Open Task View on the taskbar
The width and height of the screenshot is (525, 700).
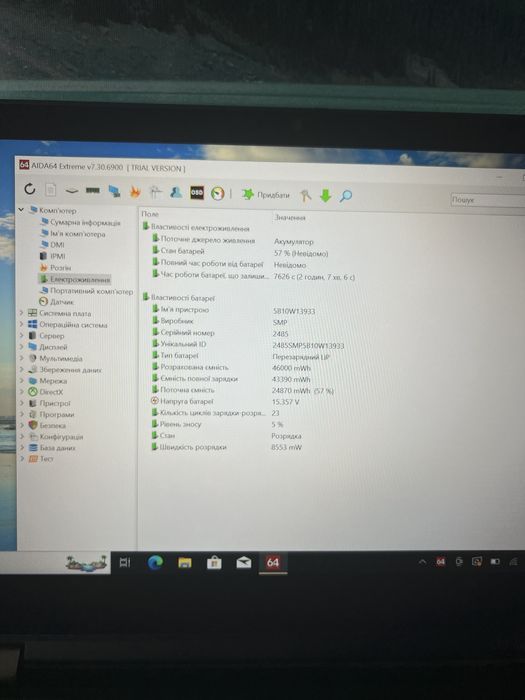pyautogui.click(x=125, y=562)
